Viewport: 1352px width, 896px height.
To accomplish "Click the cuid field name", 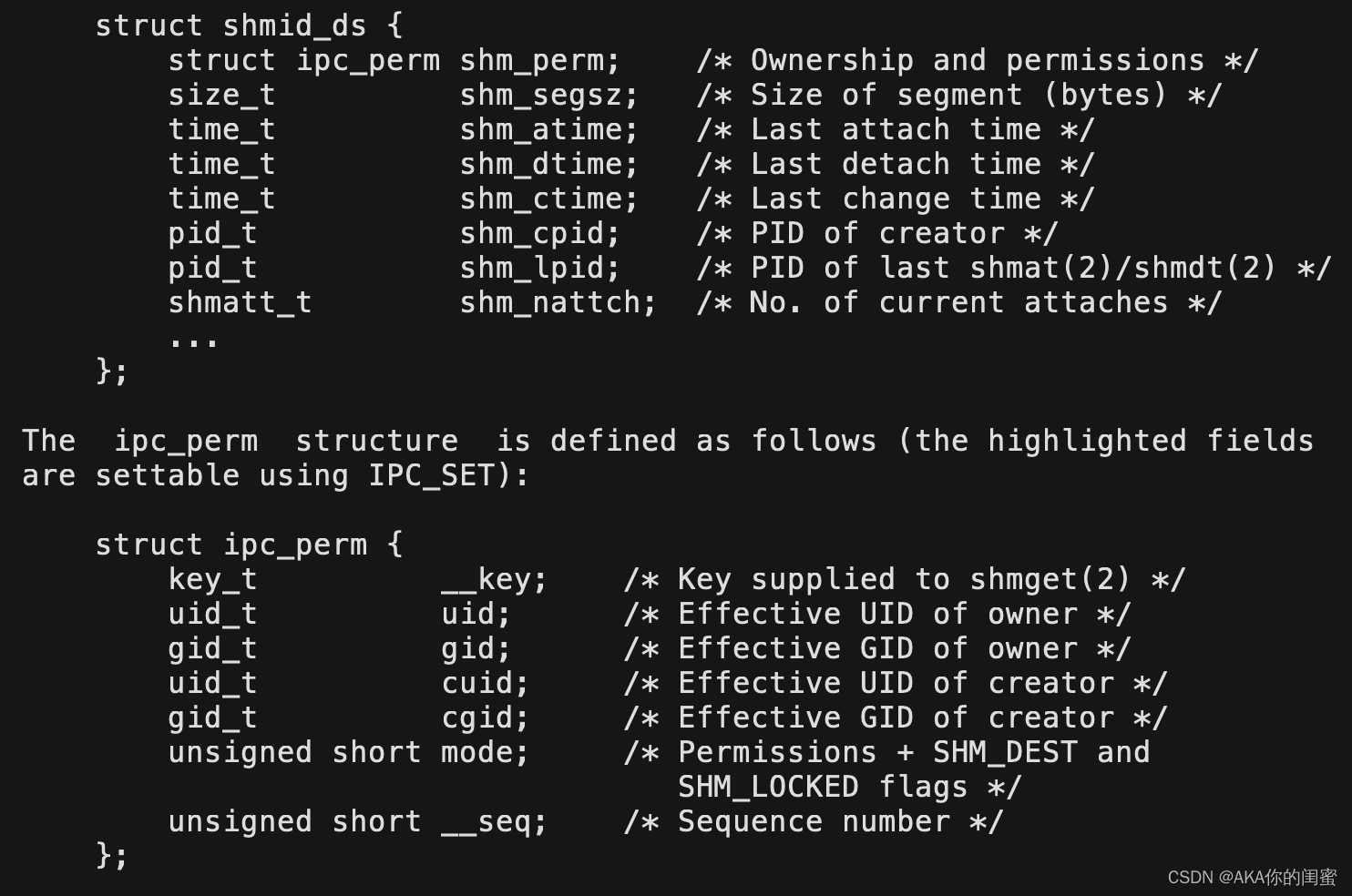I will 484,684.
